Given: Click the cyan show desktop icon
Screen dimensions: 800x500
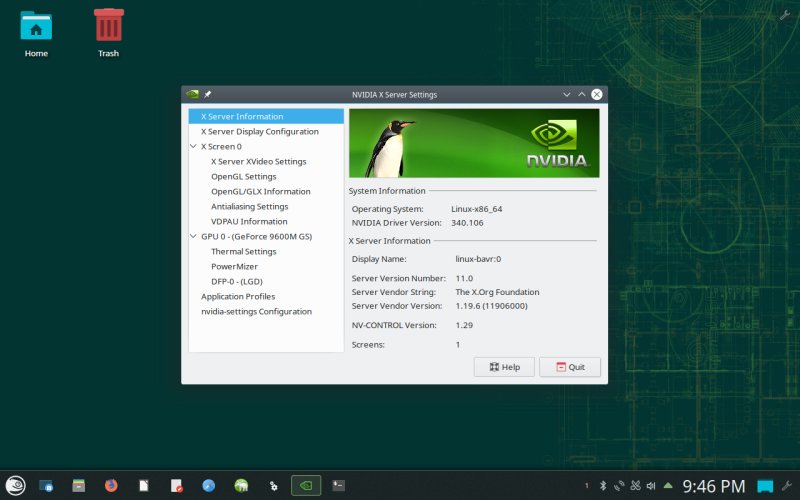Looking at the screenshot, I should click(765, 486).
